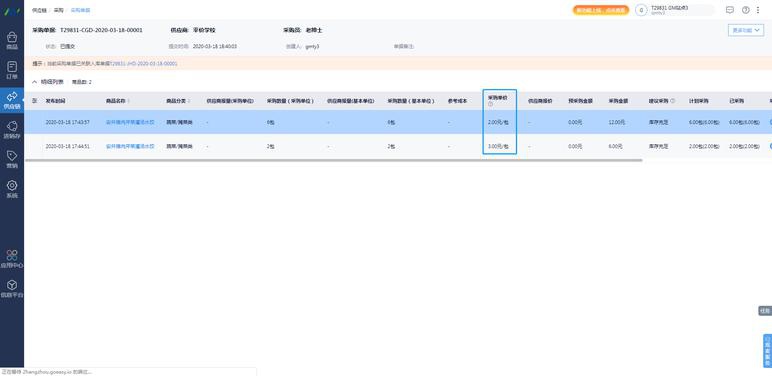
Task: Select the 供应链 supply chain sidebar icon
Action: tap(12, 100)
